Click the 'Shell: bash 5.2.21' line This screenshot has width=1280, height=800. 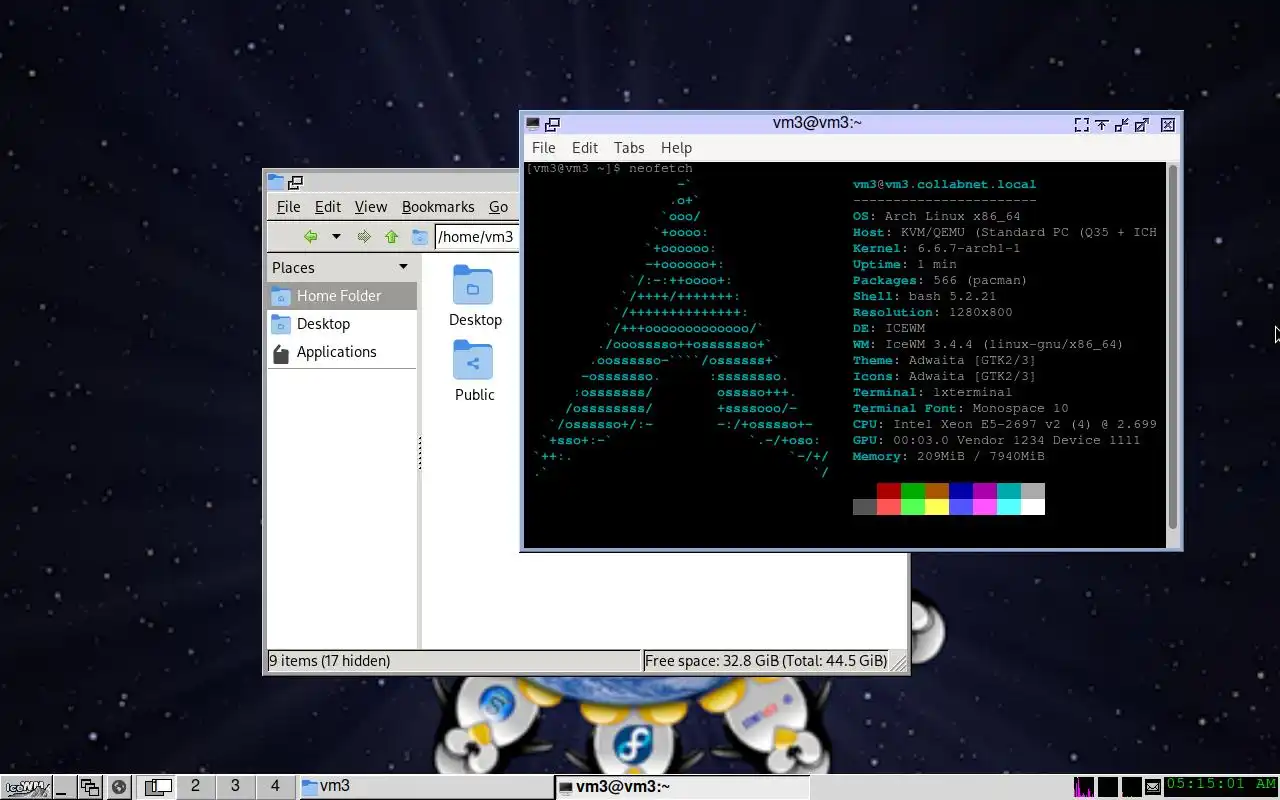924,296
